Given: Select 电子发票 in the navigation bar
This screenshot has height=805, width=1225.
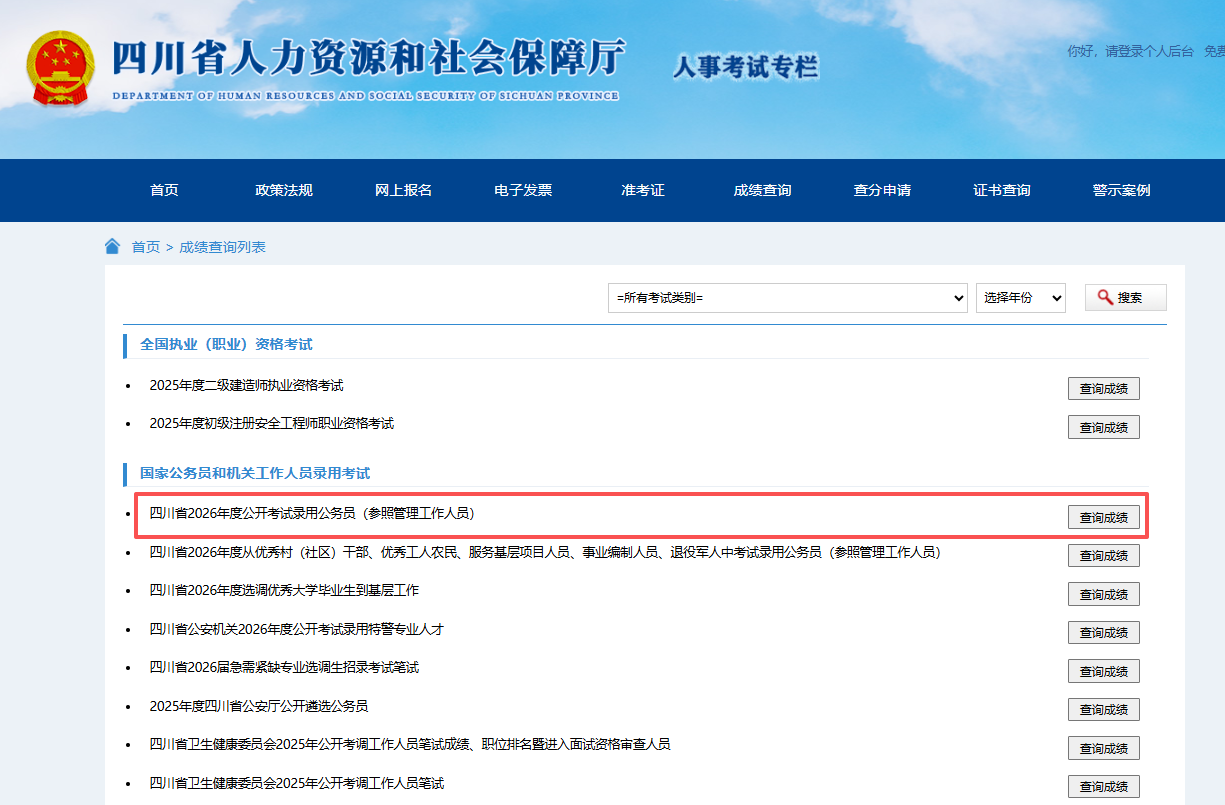Looking at the screenshot, I should 523,190.
